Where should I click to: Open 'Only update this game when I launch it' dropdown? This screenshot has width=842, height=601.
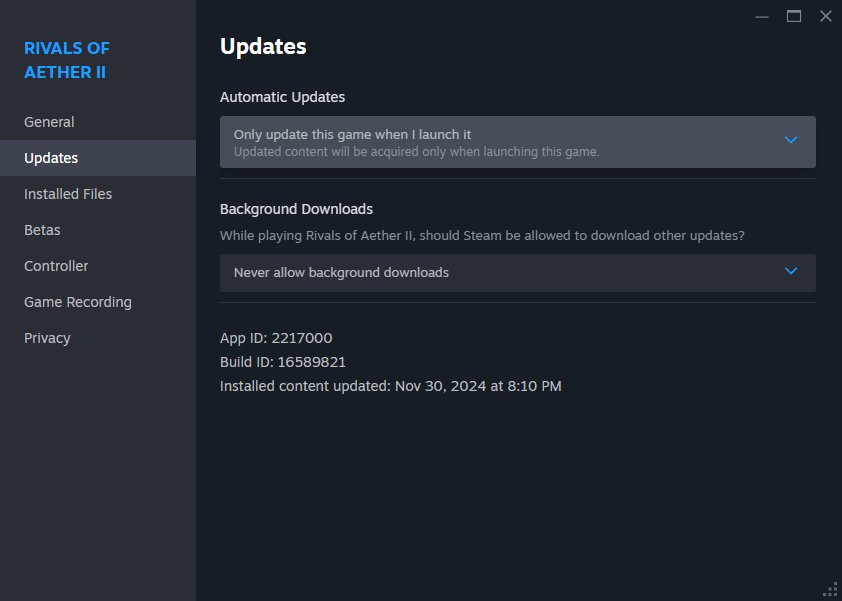[x=518, y=142]
